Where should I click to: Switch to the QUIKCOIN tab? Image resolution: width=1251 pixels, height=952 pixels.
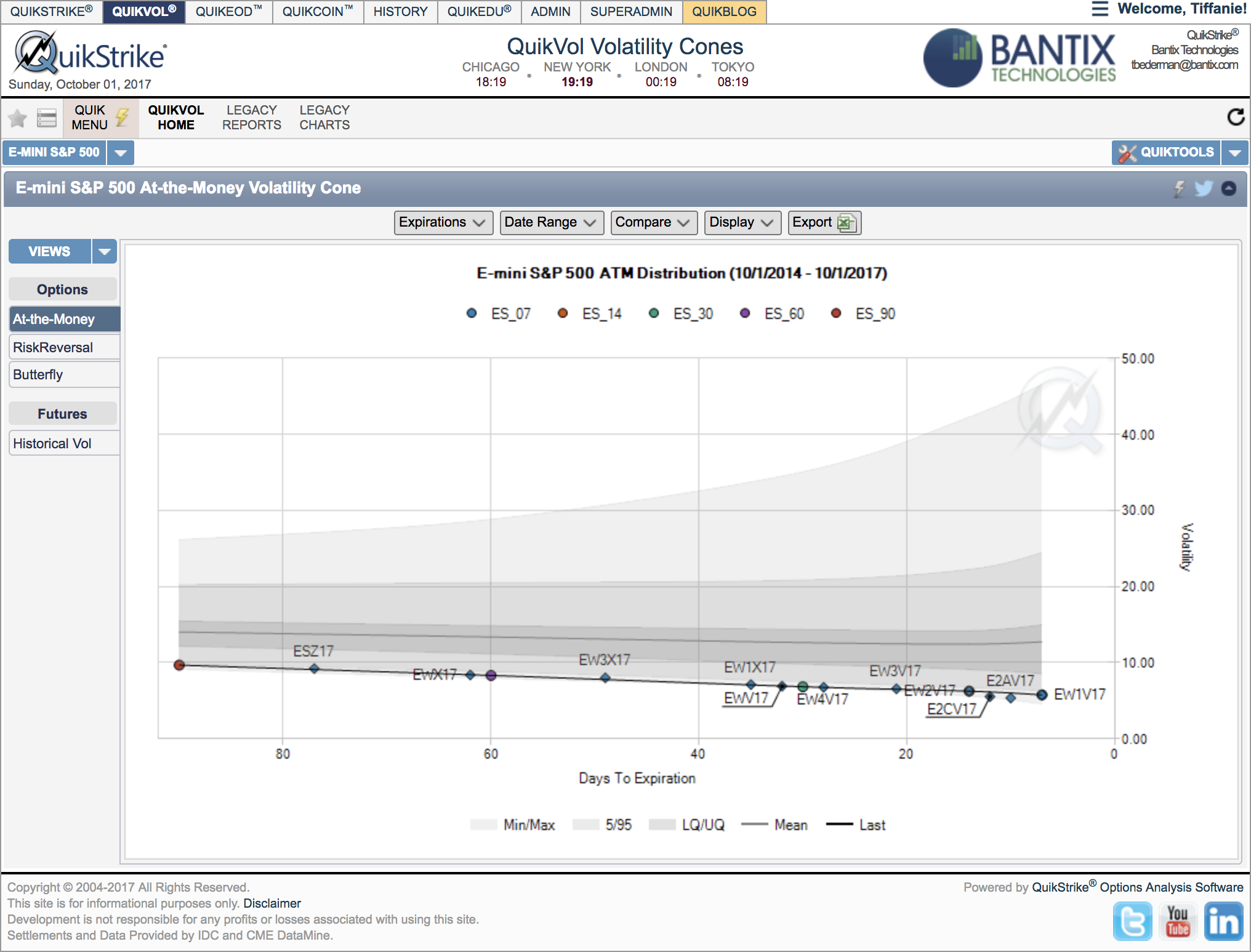[318, 12]
